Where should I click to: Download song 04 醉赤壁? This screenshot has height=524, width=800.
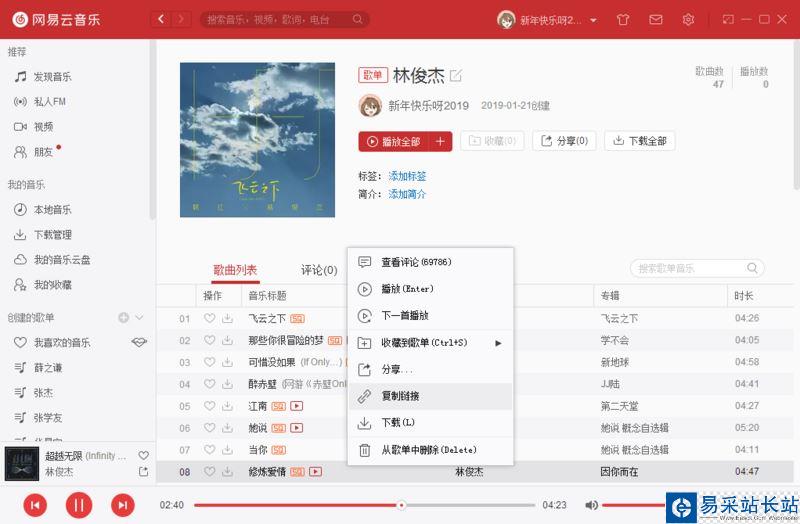pyautogui.click(x=228, y=384)
